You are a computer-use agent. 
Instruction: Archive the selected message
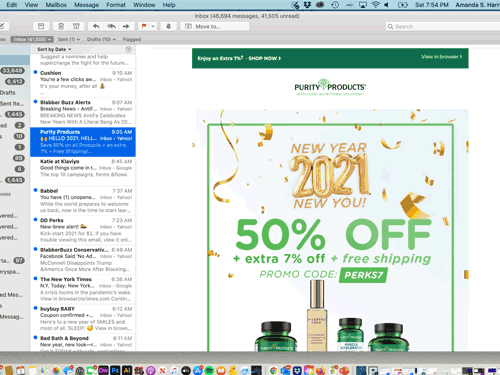tap(41, 26)
